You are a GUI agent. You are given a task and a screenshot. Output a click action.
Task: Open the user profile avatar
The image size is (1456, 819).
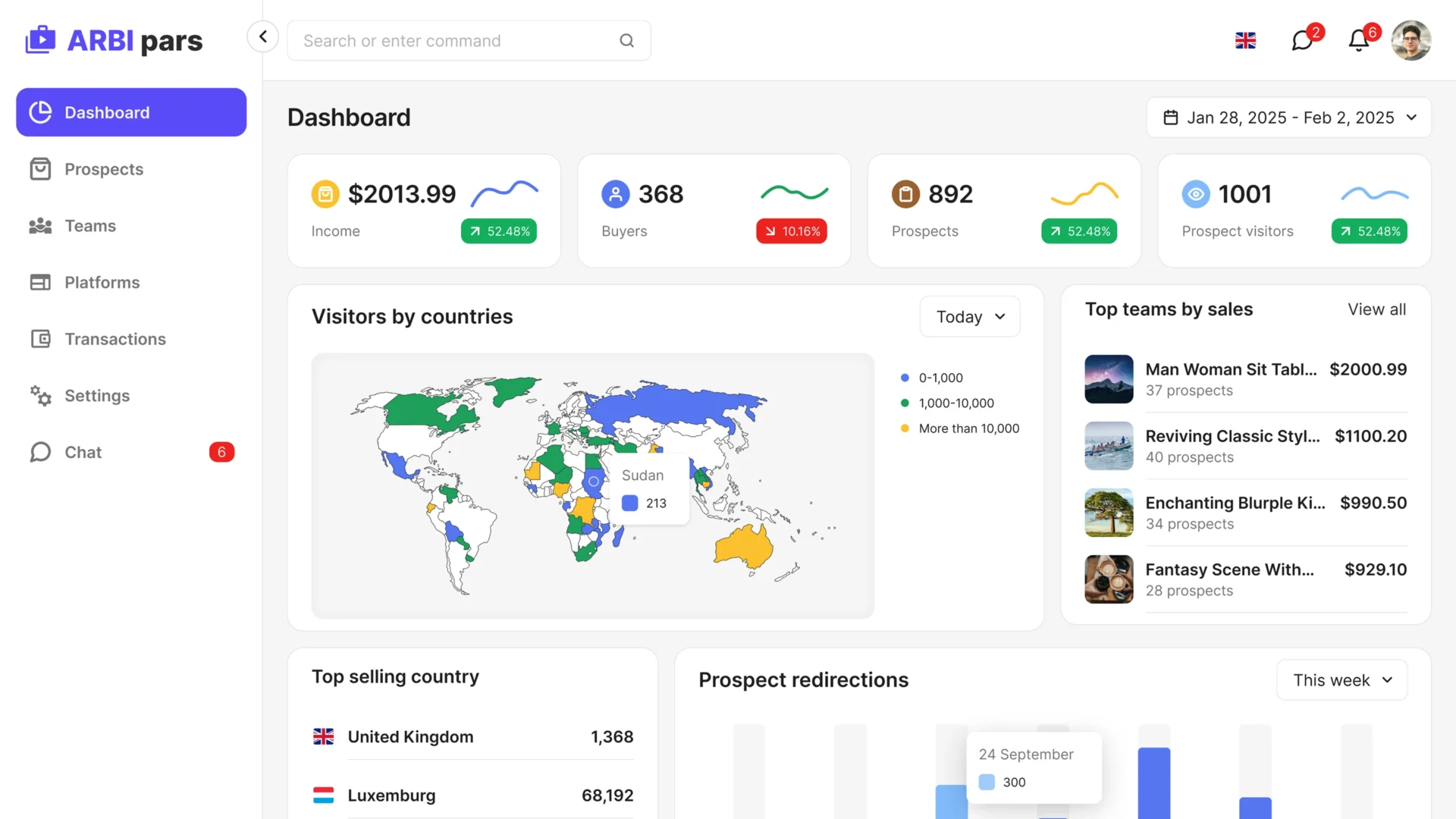tap(1411, 40)
